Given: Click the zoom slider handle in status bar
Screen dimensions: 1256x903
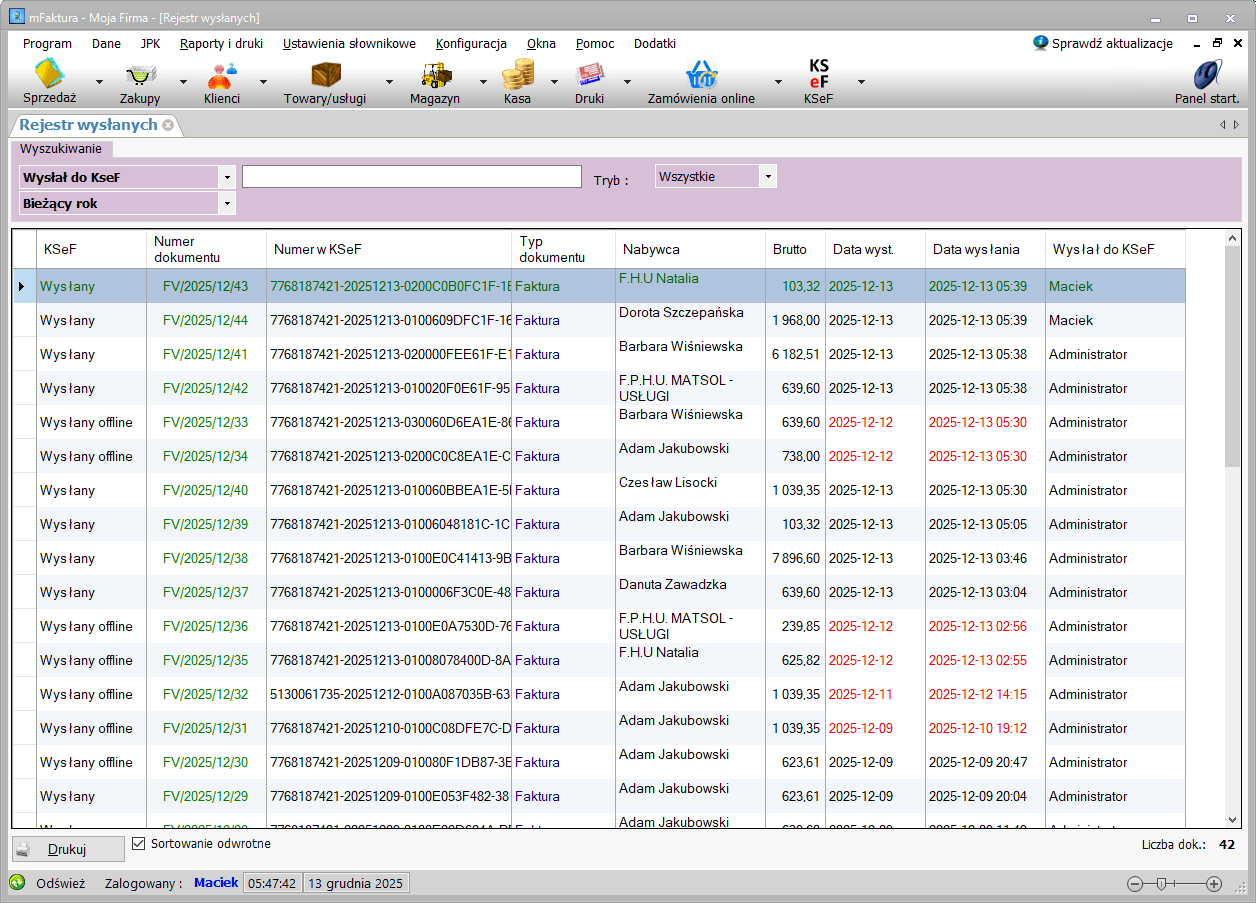Looking at the screenshot, I should tap(1160, 884).
